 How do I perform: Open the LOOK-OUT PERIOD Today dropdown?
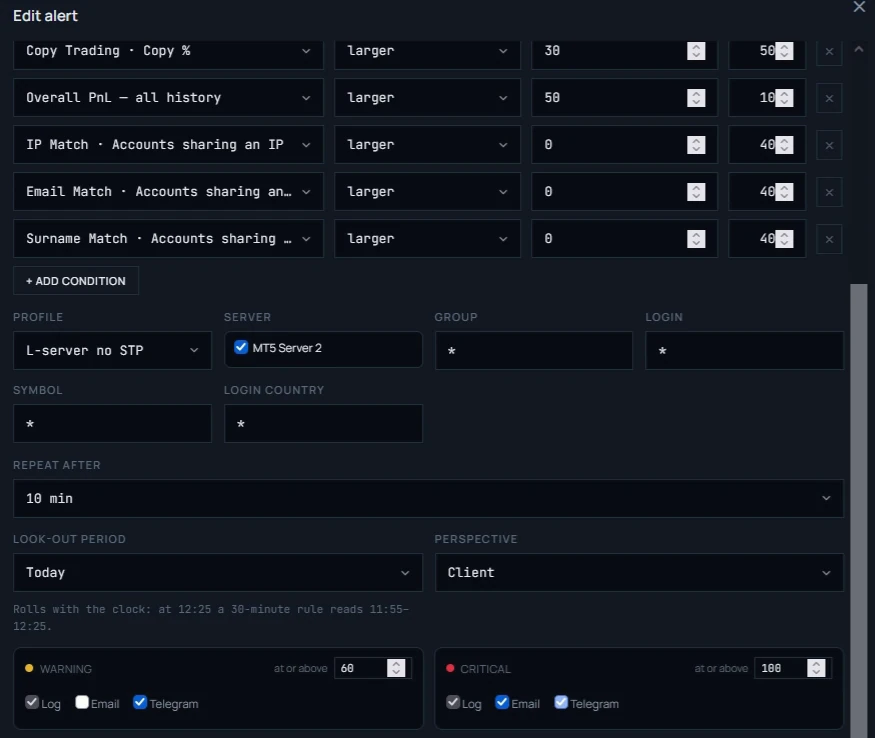pos(218,573)
